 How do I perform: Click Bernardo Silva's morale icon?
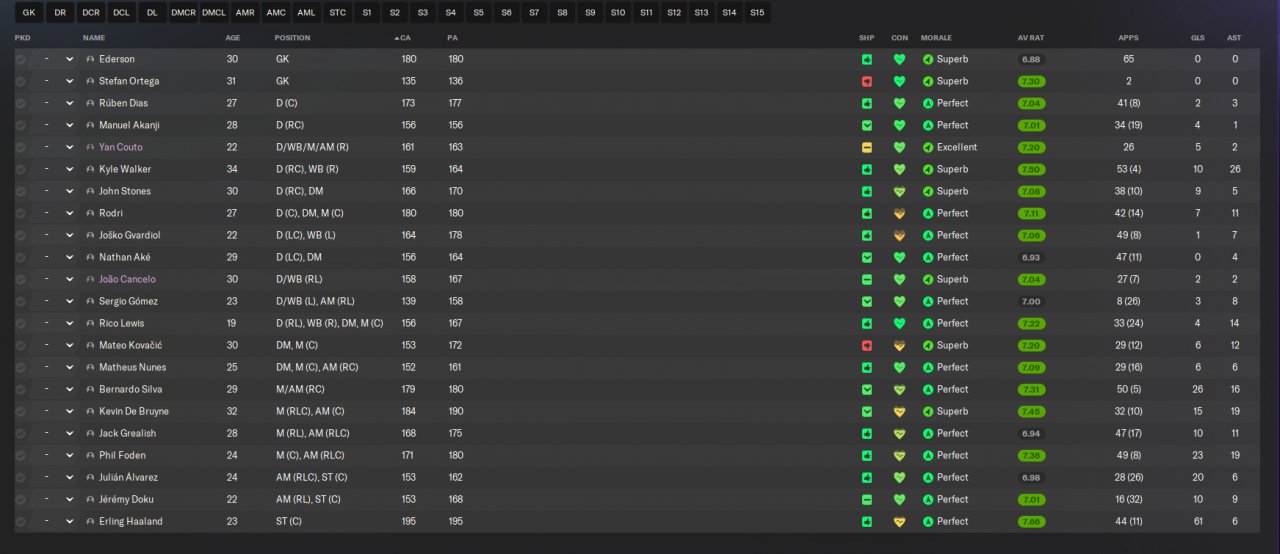coord(928,389)
